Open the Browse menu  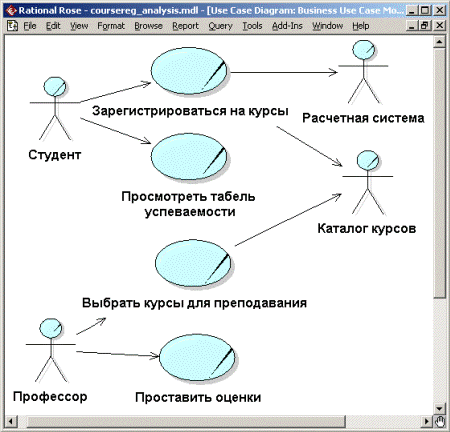148,26
